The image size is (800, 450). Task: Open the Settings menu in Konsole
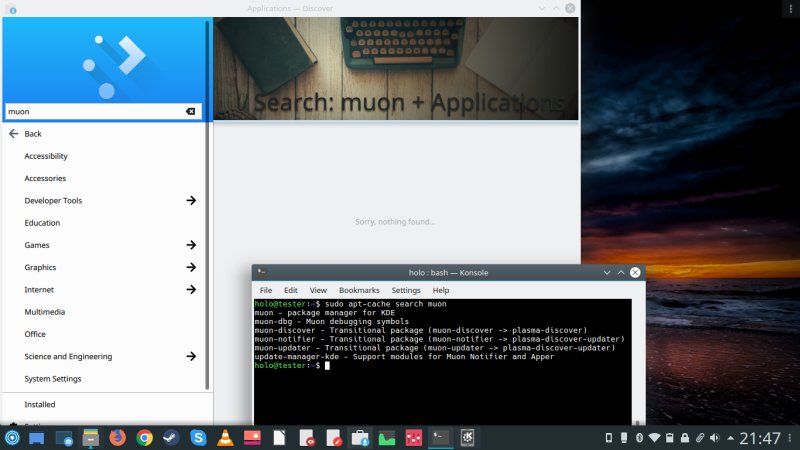point(405,290)
